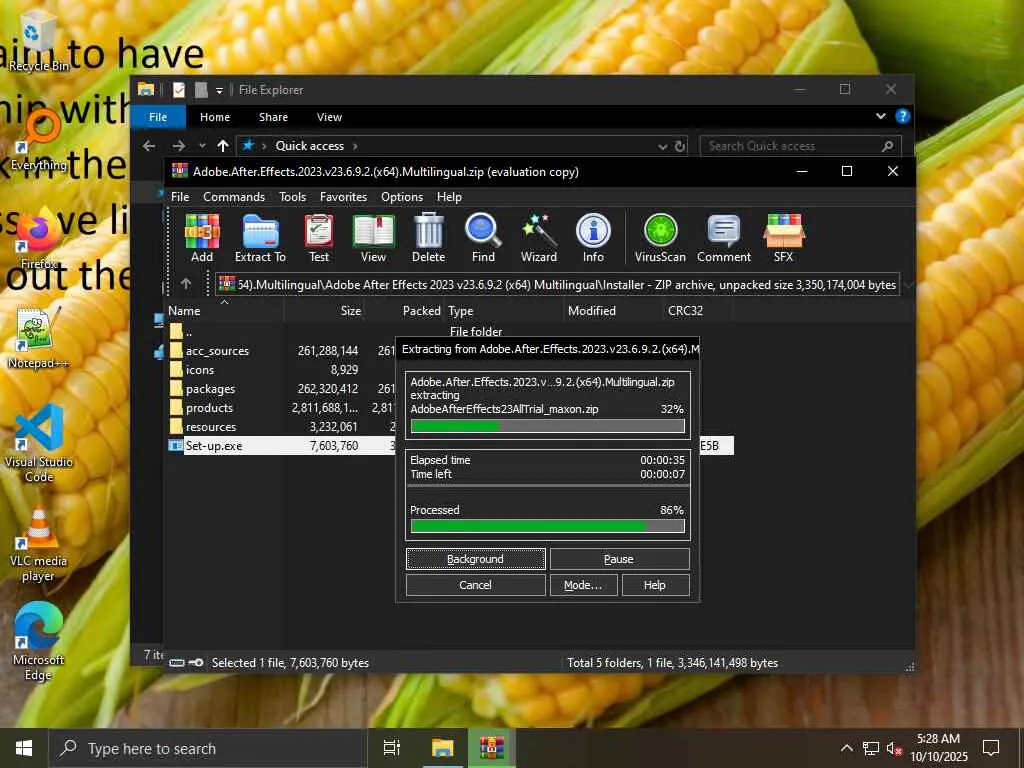Screen dimensions: 1024x768
Task: Go up one level in WinRAR
Action: 186,283
